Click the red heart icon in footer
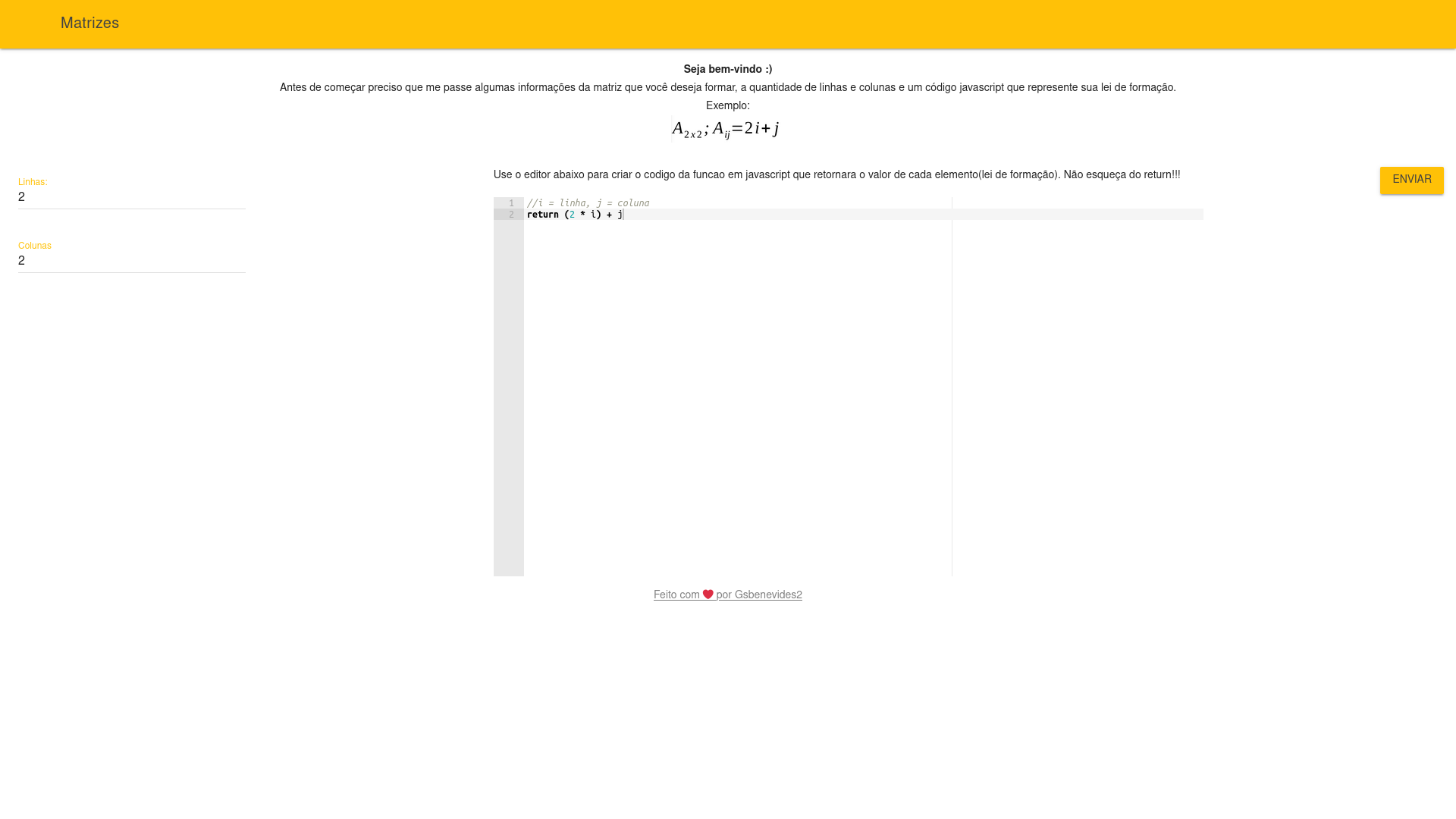 click(x=708, y=595)
